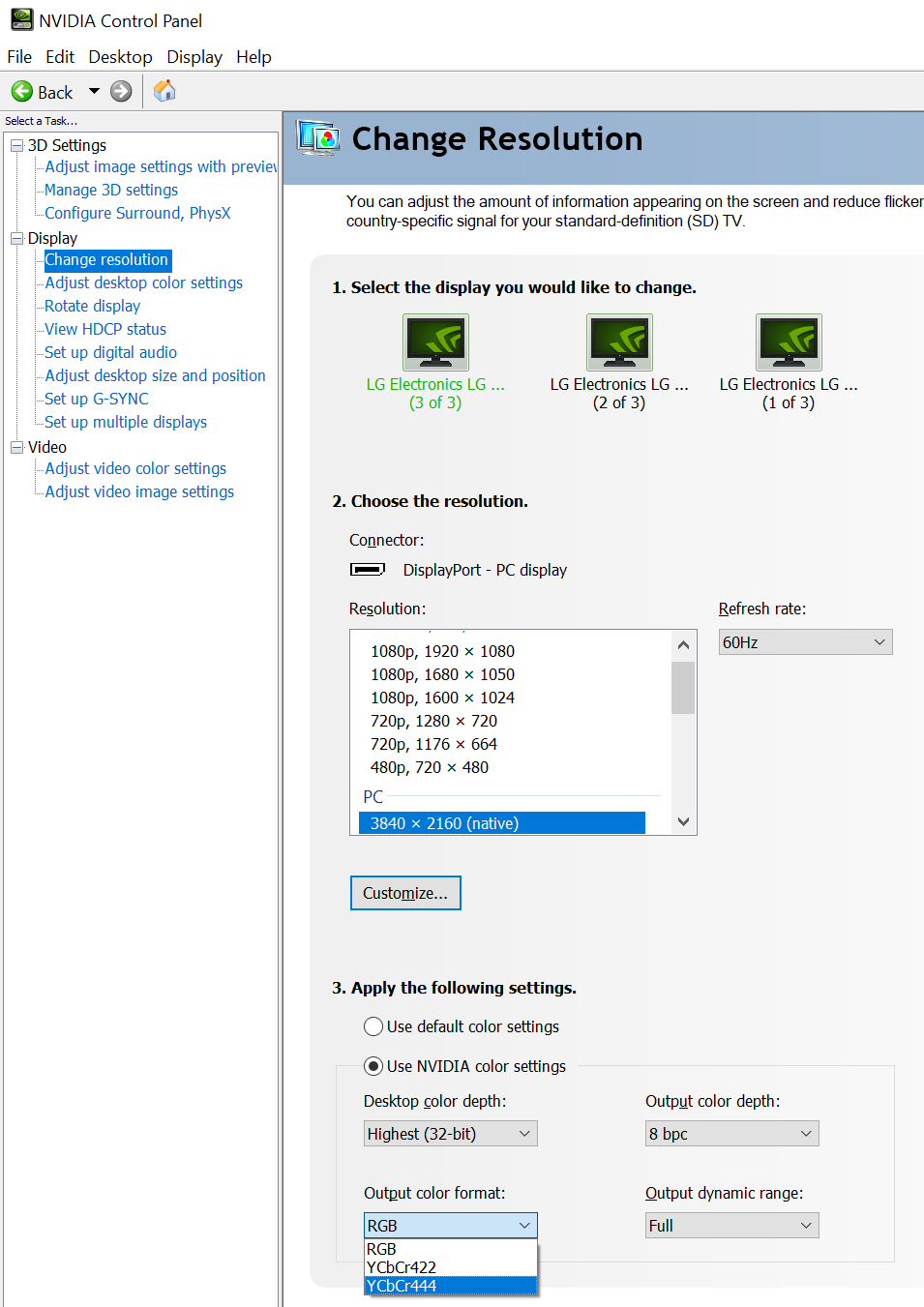Click the resolution list scroll down arrow
The image size is (924, 1307).
click(683, 821)
